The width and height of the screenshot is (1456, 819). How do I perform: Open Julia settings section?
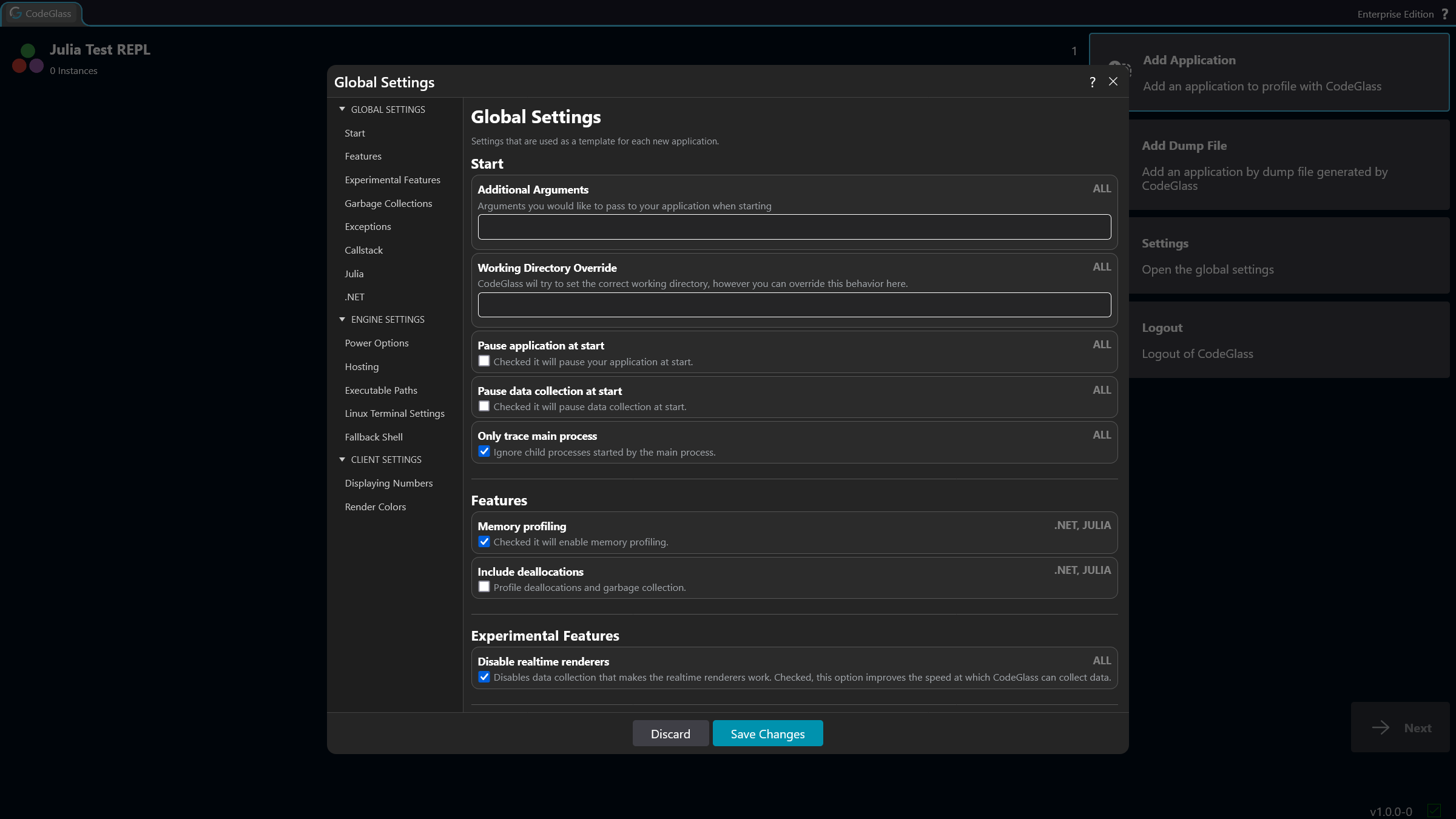[354, 274]
